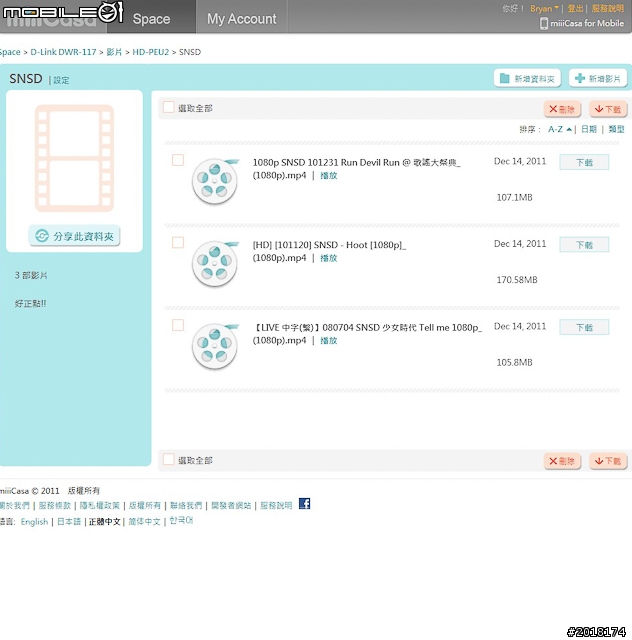Click 播放 play for Hoot video

[329, 258]
